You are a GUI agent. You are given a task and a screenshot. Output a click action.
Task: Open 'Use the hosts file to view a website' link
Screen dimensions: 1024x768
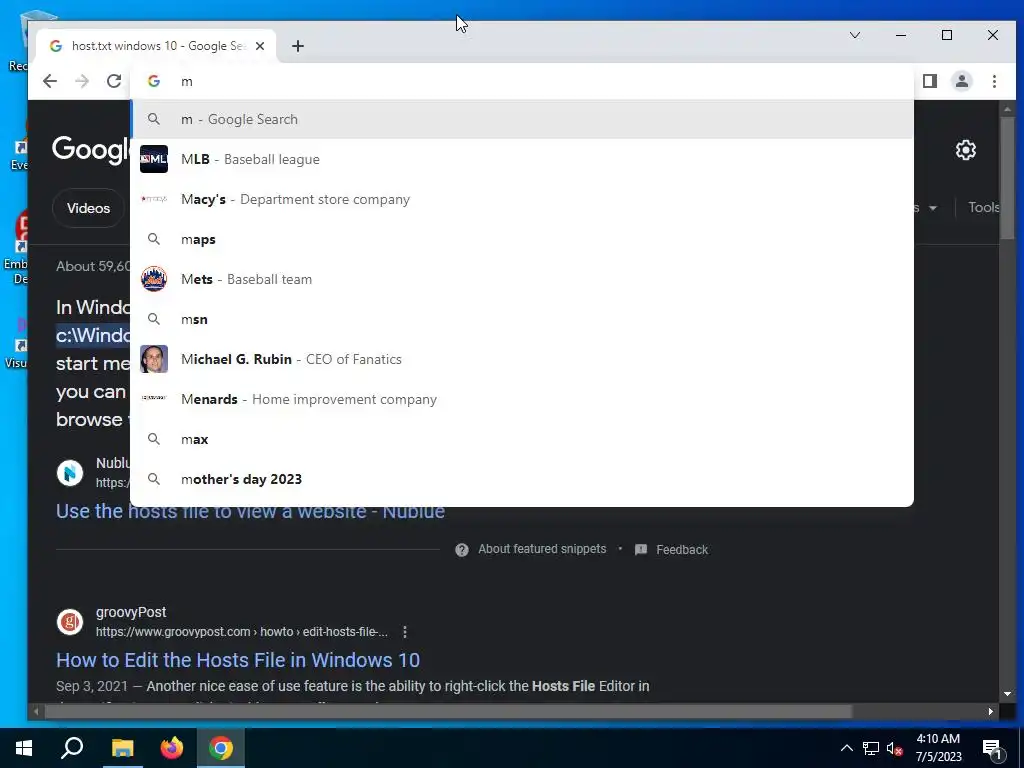pyautogui.click(x=250, y=511)
